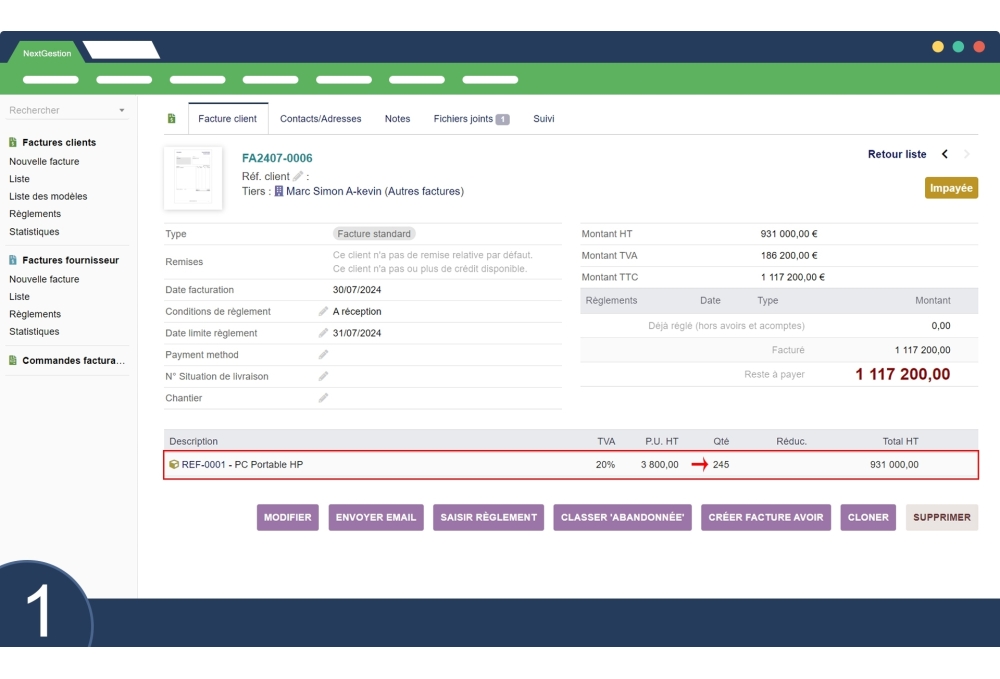Click the product cube icon beside REF-0001

[x=174, y=464]
